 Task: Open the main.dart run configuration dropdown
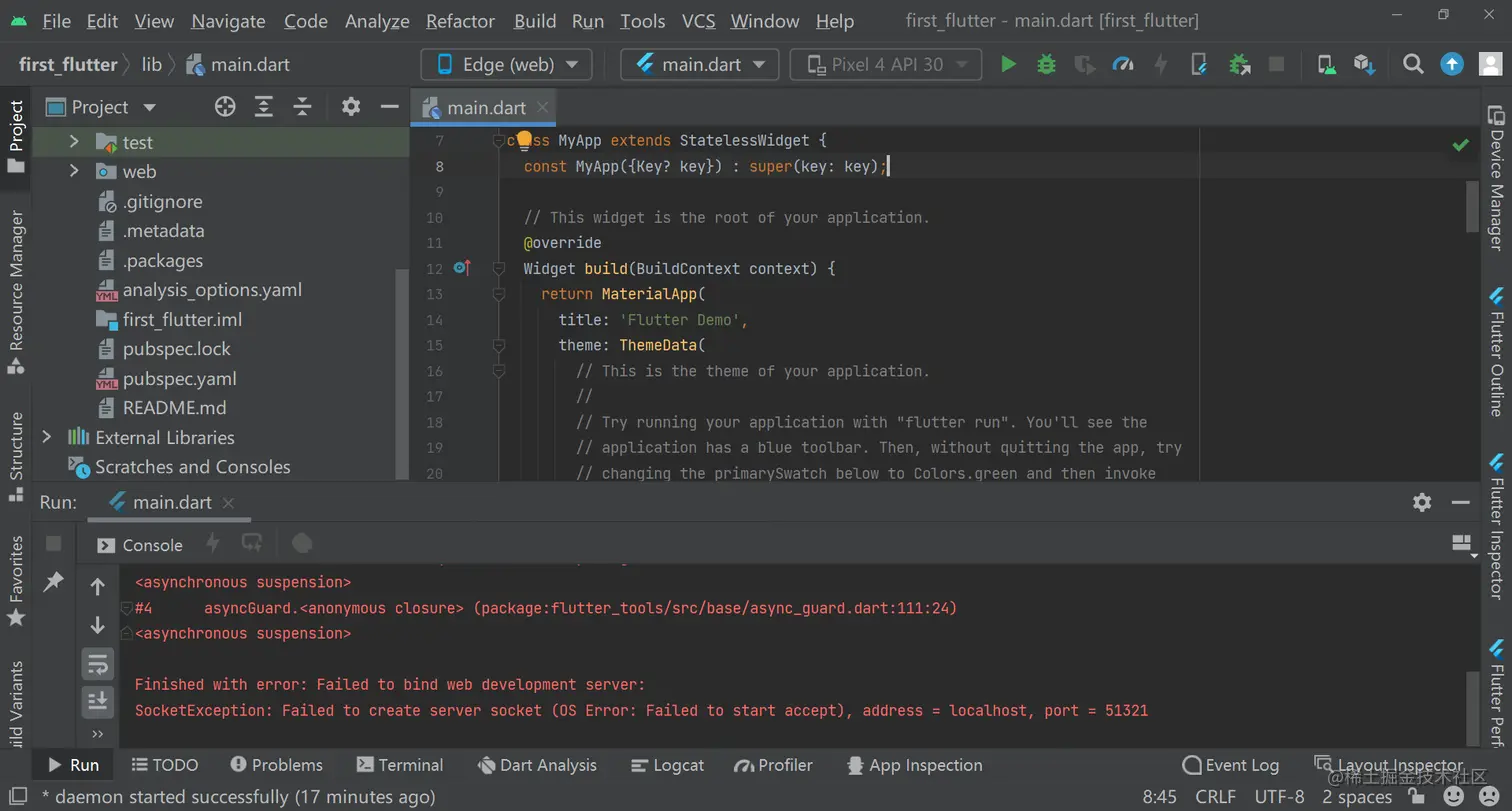700,65
